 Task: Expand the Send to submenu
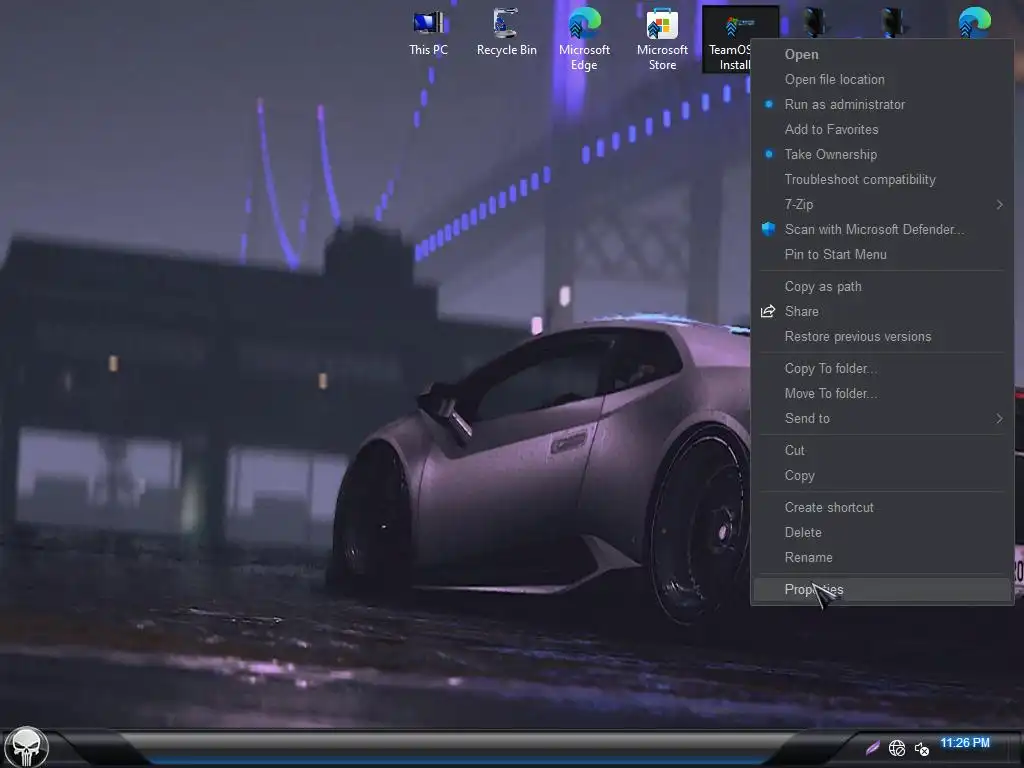tap(882, 419)
